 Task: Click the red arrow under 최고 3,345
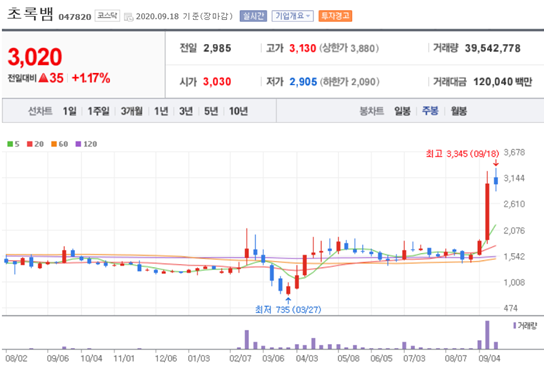point(496,163)
